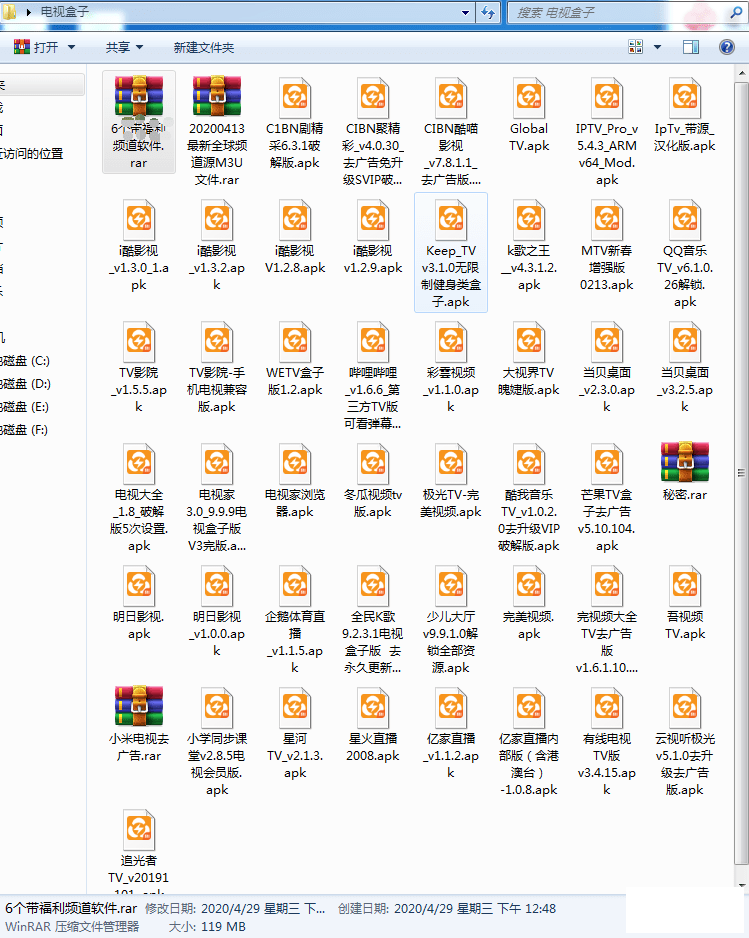The width and height of the screenshot is (749, 938).
Task: Select the 哔哩哔哩_v1.6.6 第三方TV版 apk
Action: tap(373, 375)
